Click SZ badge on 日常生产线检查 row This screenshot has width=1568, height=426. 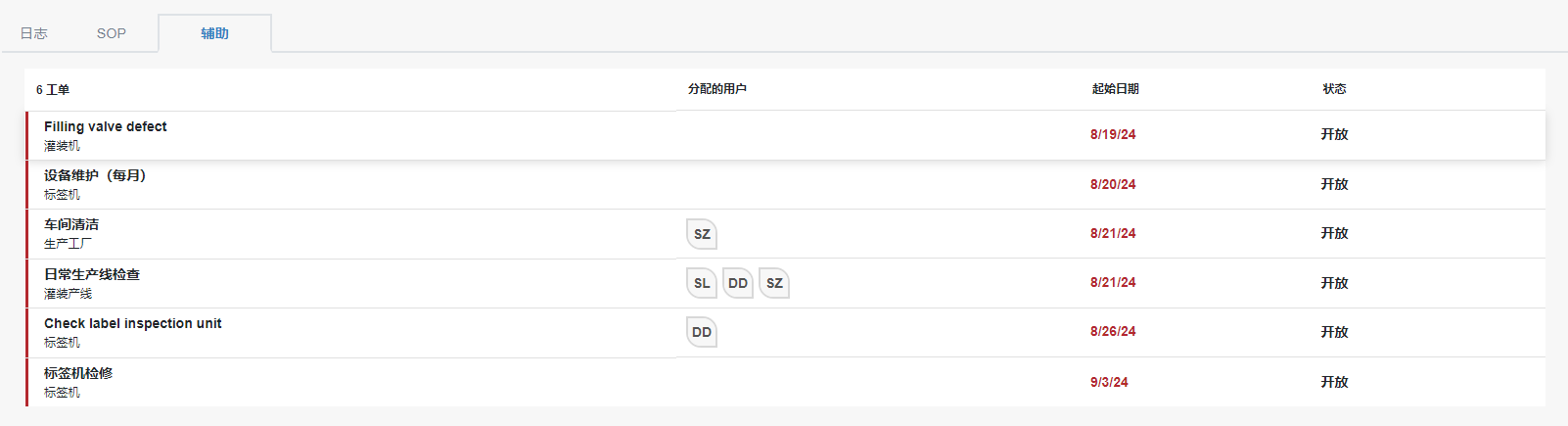[x=774, y=283]
